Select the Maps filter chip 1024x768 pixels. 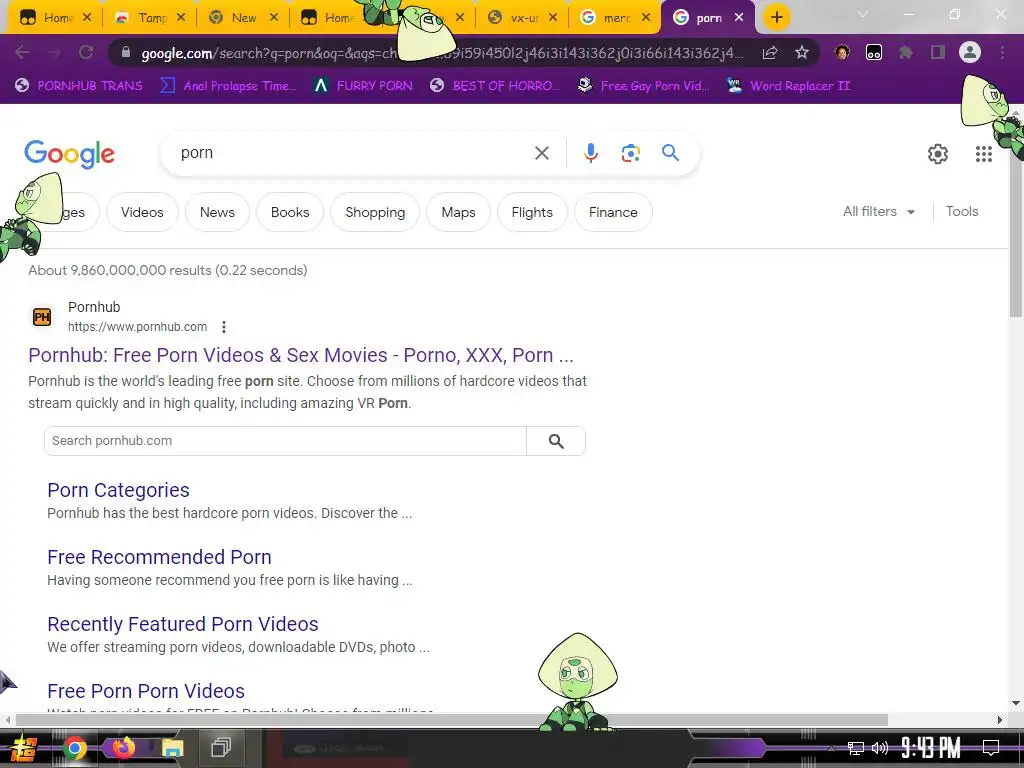(x=458, y=212)
